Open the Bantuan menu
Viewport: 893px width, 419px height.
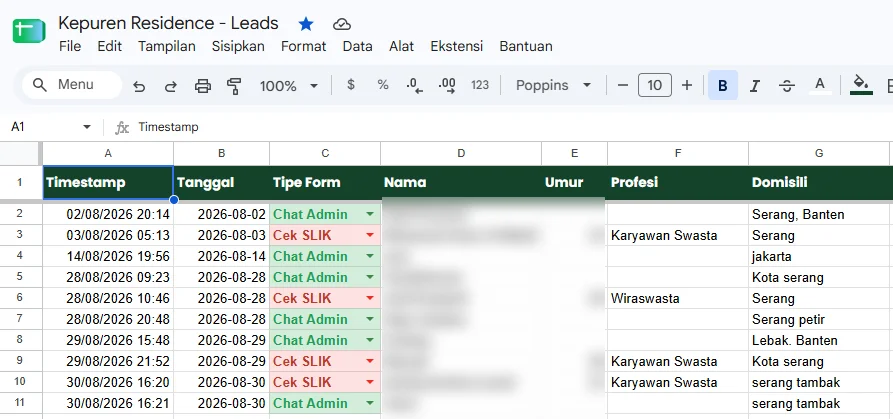coord(526,46)
